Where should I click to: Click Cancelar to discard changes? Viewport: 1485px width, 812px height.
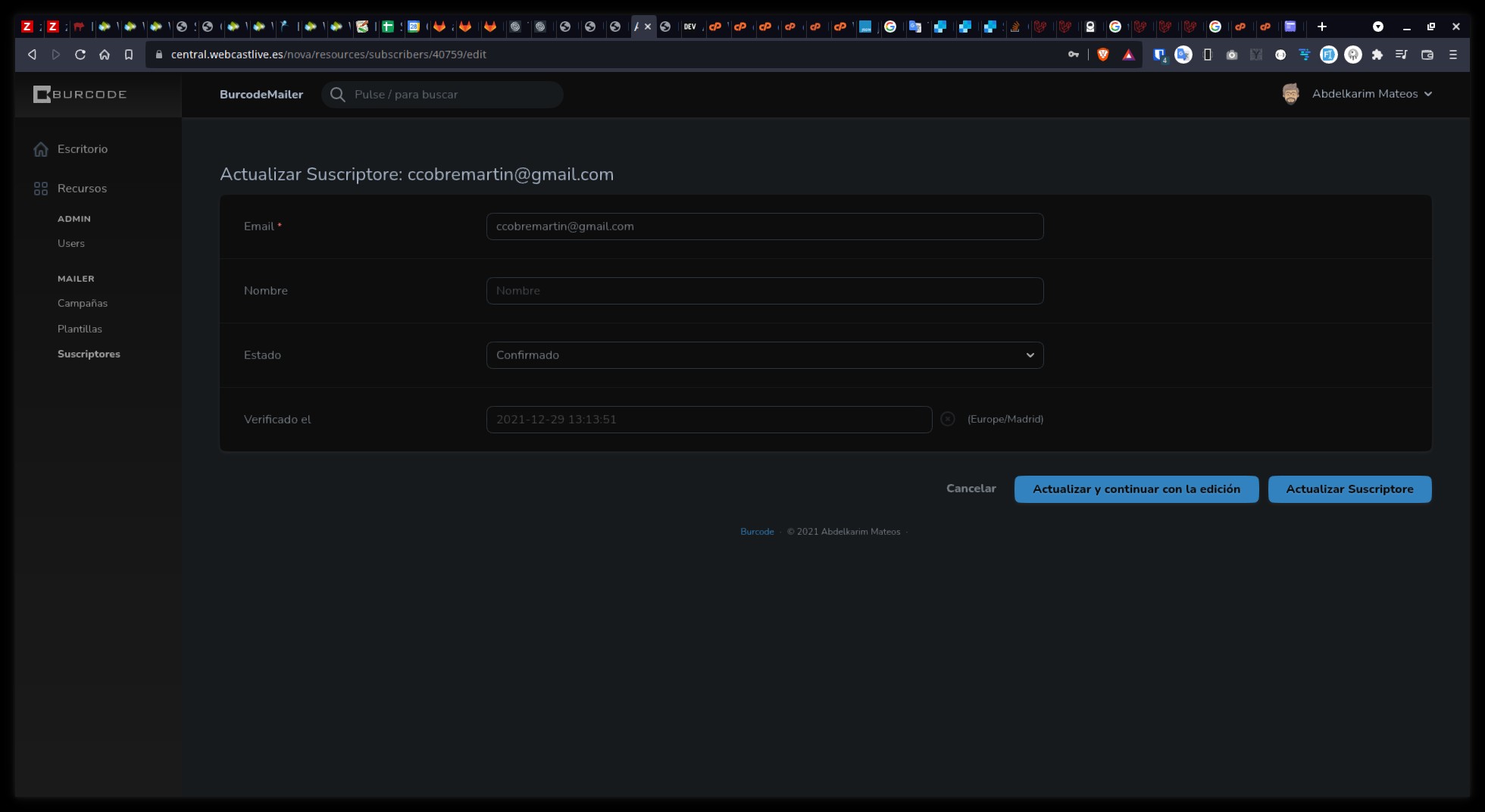[x=971, y=489]
